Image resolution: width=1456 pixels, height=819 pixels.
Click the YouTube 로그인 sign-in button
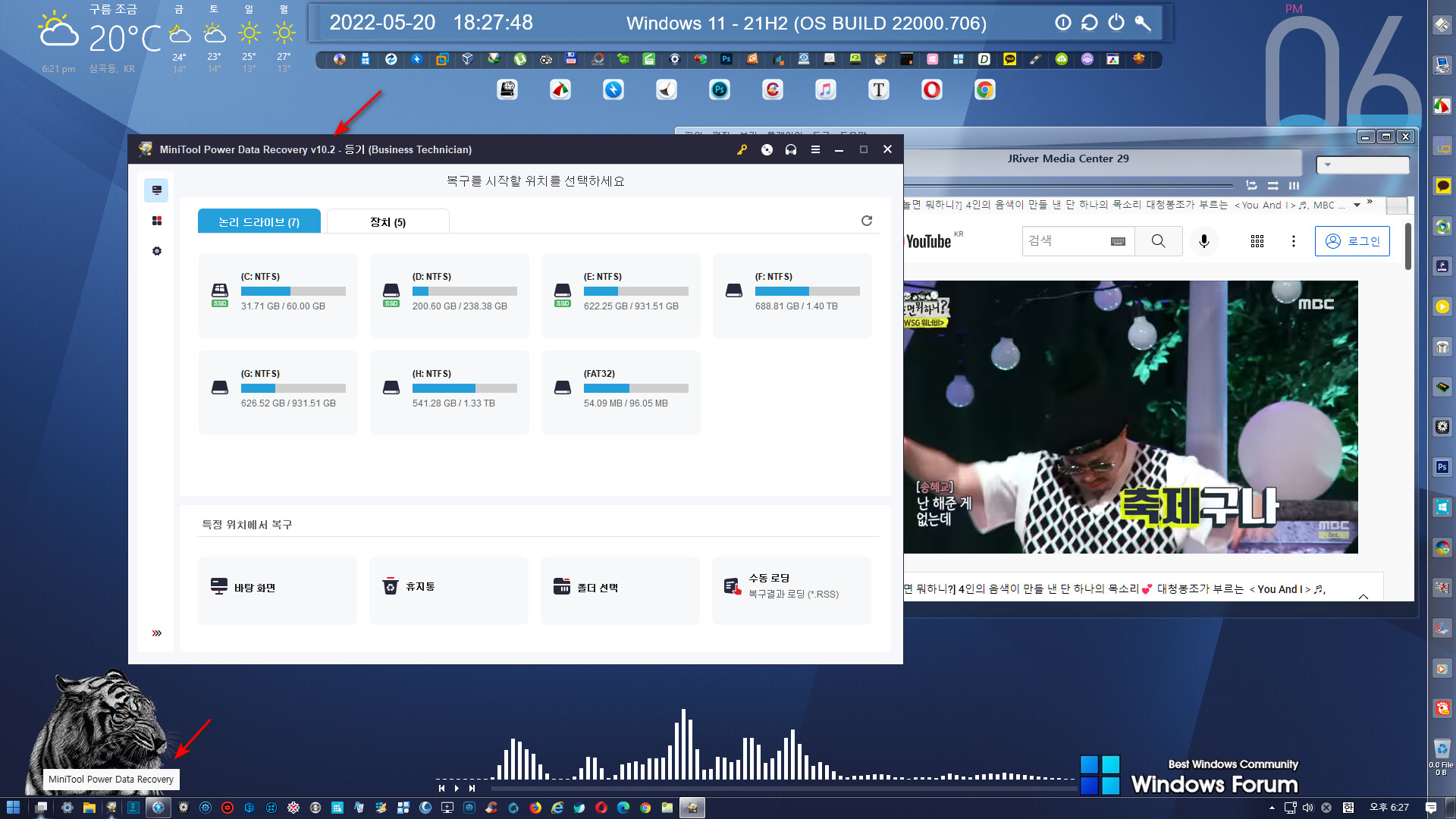1352,240
